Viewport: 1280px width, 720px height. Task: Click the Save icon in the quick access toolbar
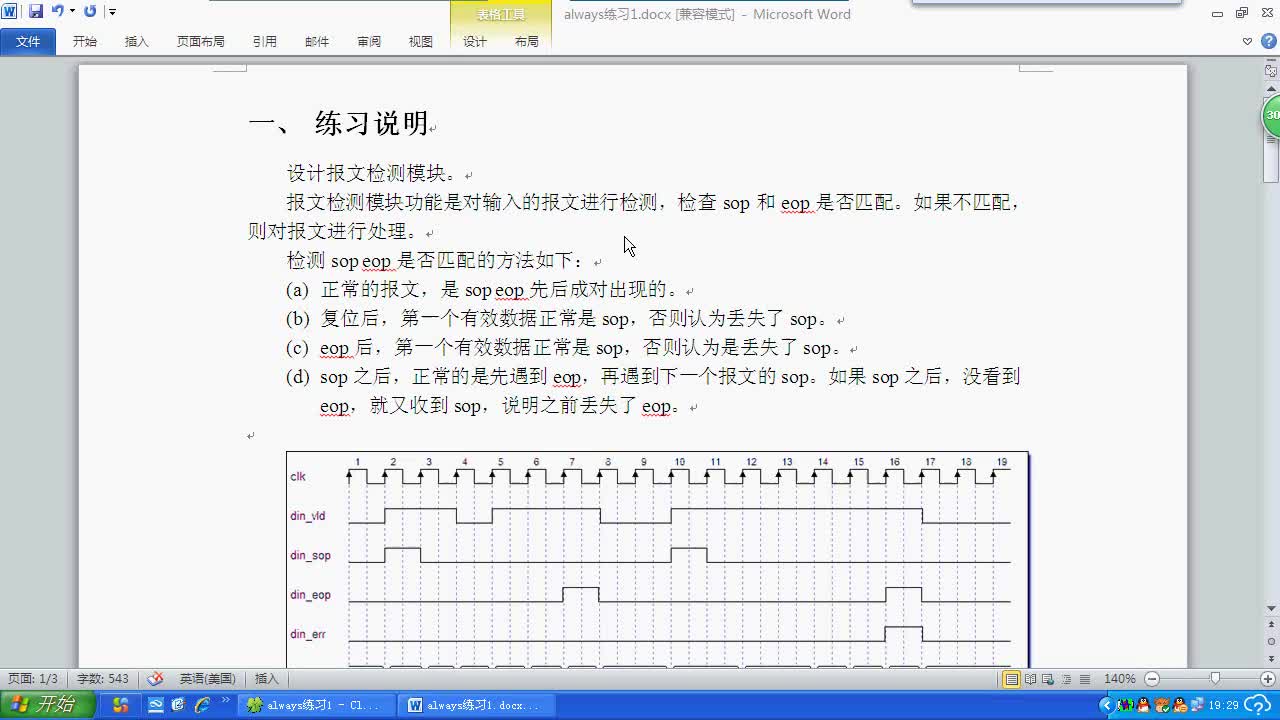[36, 11]
